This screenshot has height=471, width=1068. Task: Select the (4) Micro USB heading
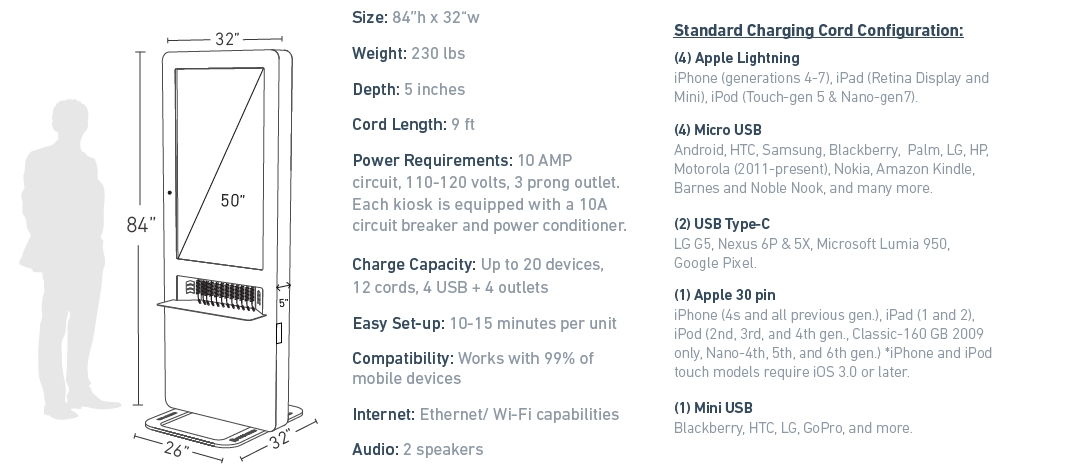(x=717, y=130)
